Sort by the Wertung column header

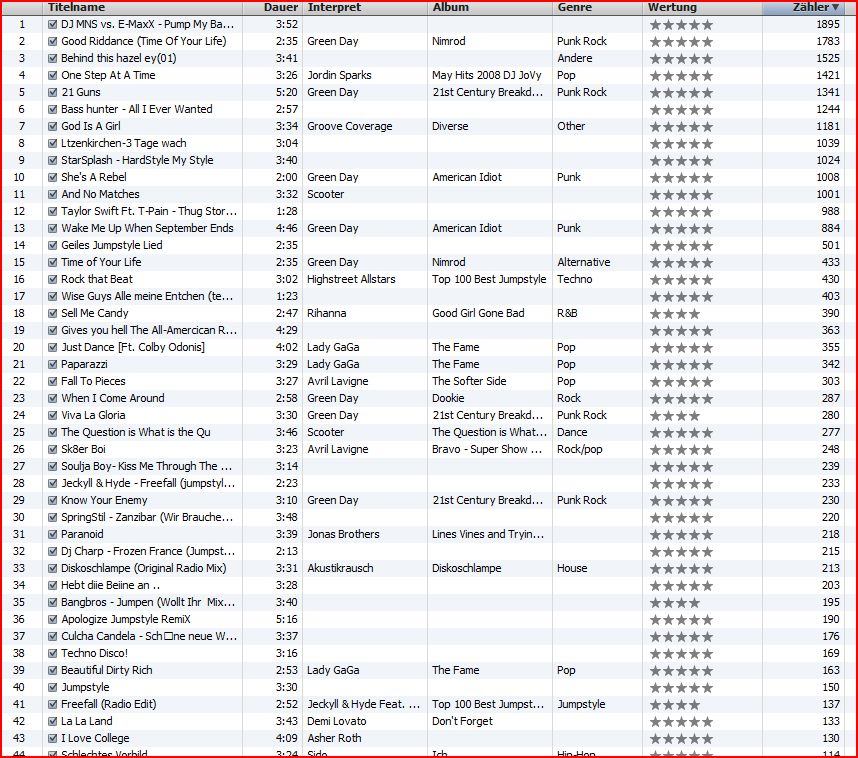[702, 8]
